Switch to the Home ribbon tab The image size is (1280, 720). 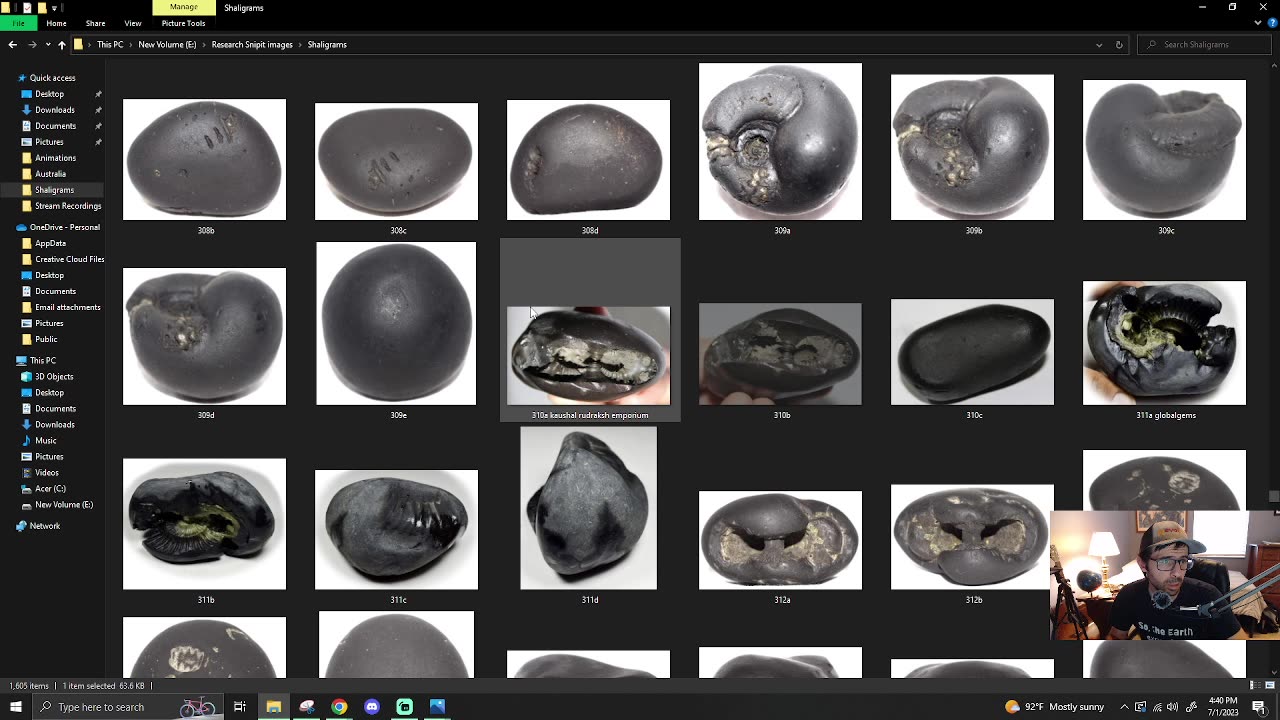click(x=56, y=23)
